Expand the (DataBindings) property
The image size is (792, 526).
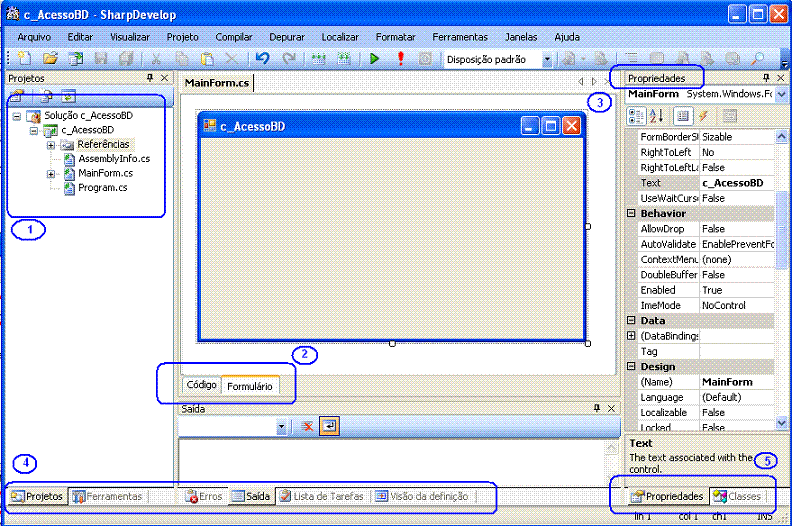pos(631,336)
